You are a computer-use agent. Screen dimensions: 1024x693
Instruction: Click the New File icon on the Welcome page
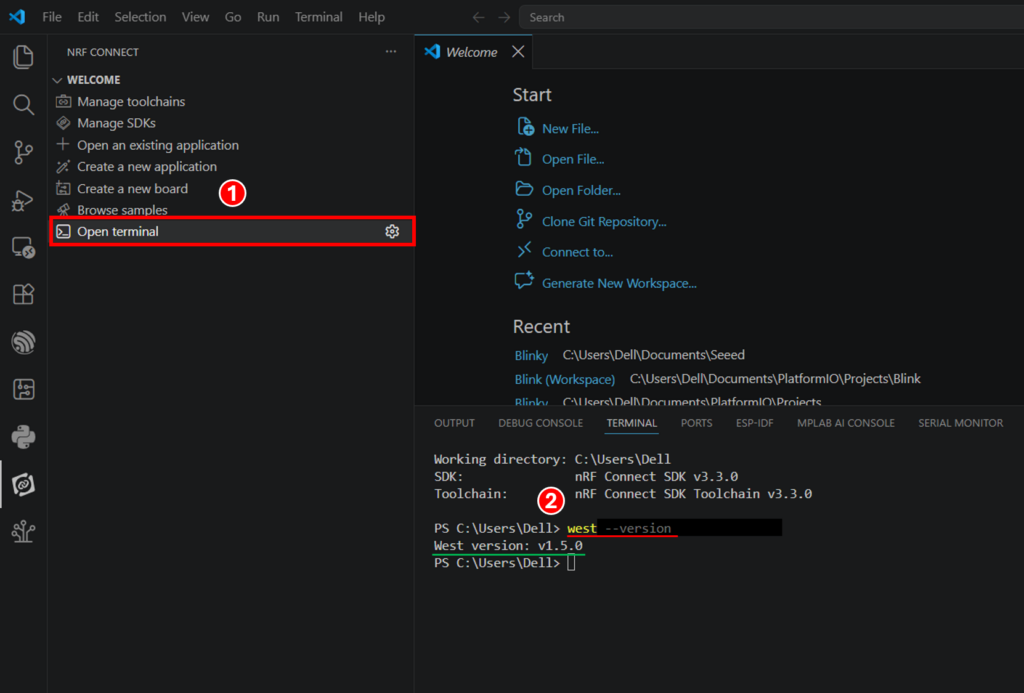coord(525,127)
